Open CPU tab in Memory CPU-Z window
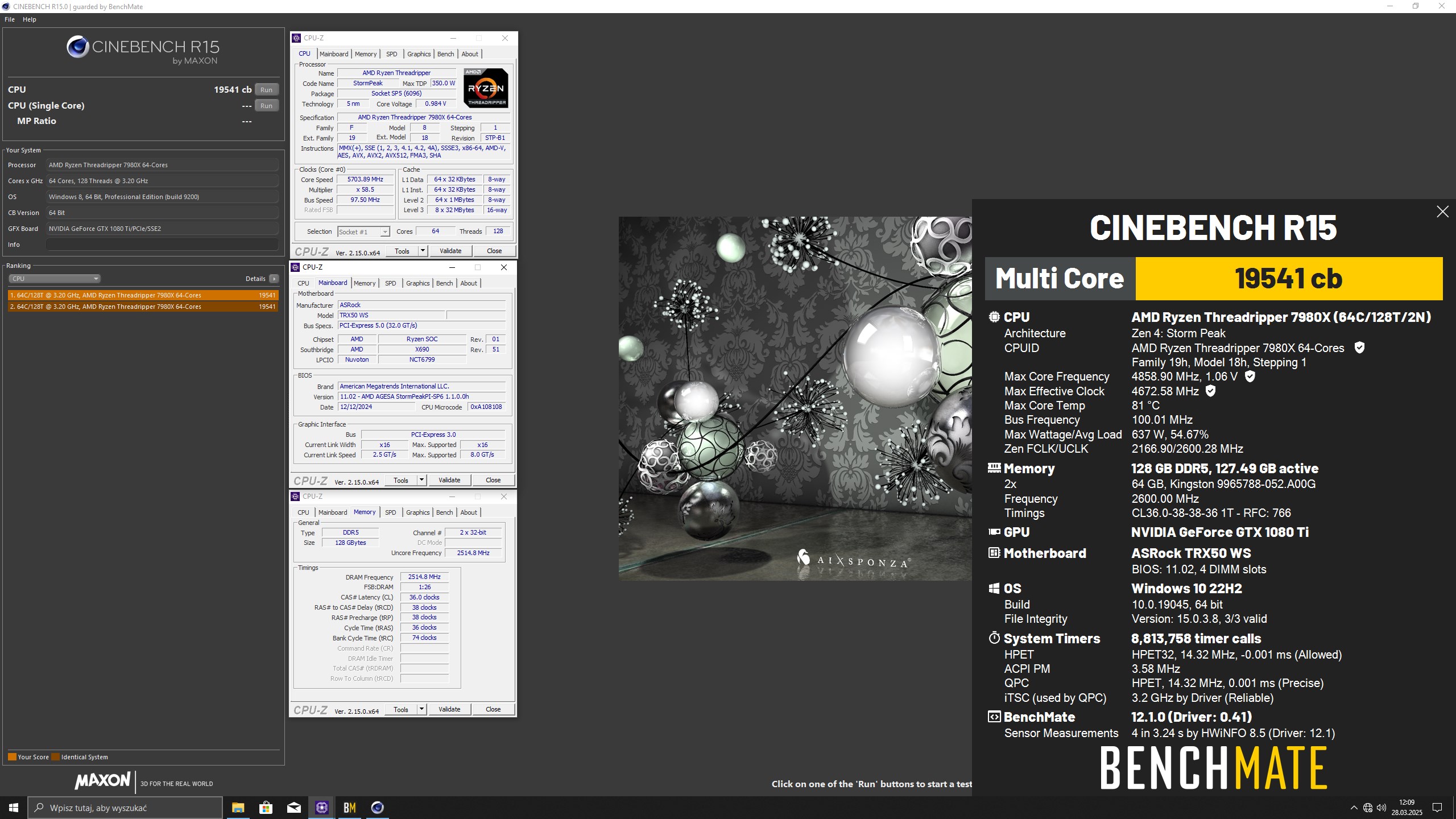This screenshot has height=819, width=1456. coord(303,512)
